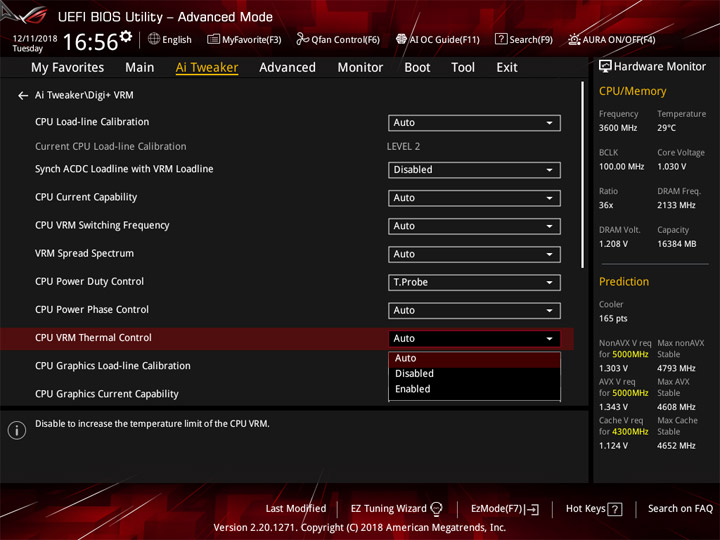Switch to Advanced tab

click(x=287, y=68)
